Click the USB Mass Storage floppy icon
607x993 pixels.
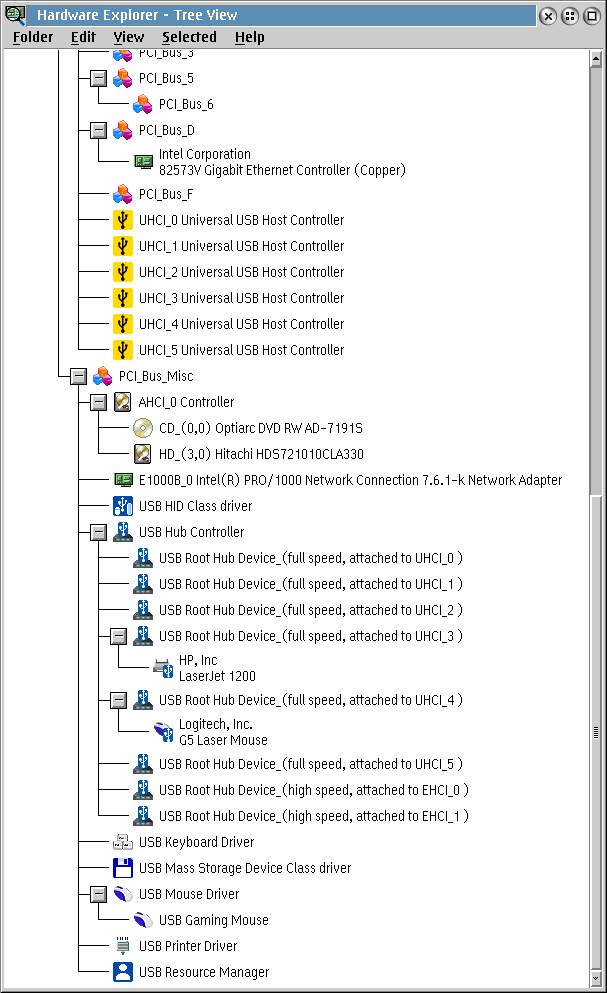pyautogui.click(x=122, y=868)
